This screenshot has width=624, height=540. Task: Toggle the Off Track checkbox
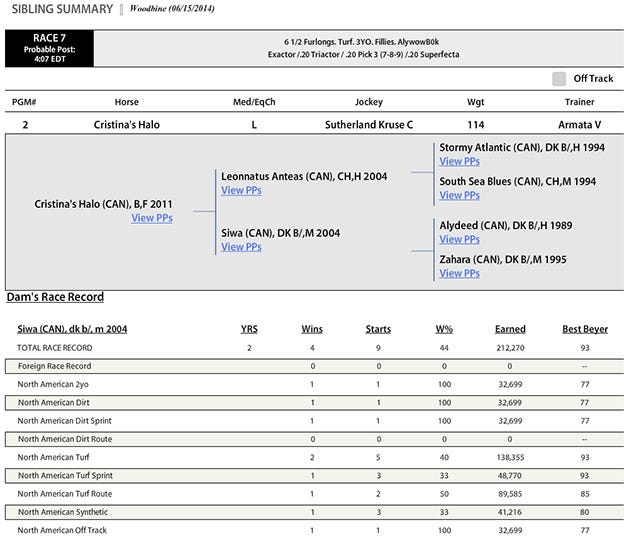click(559, 79)
